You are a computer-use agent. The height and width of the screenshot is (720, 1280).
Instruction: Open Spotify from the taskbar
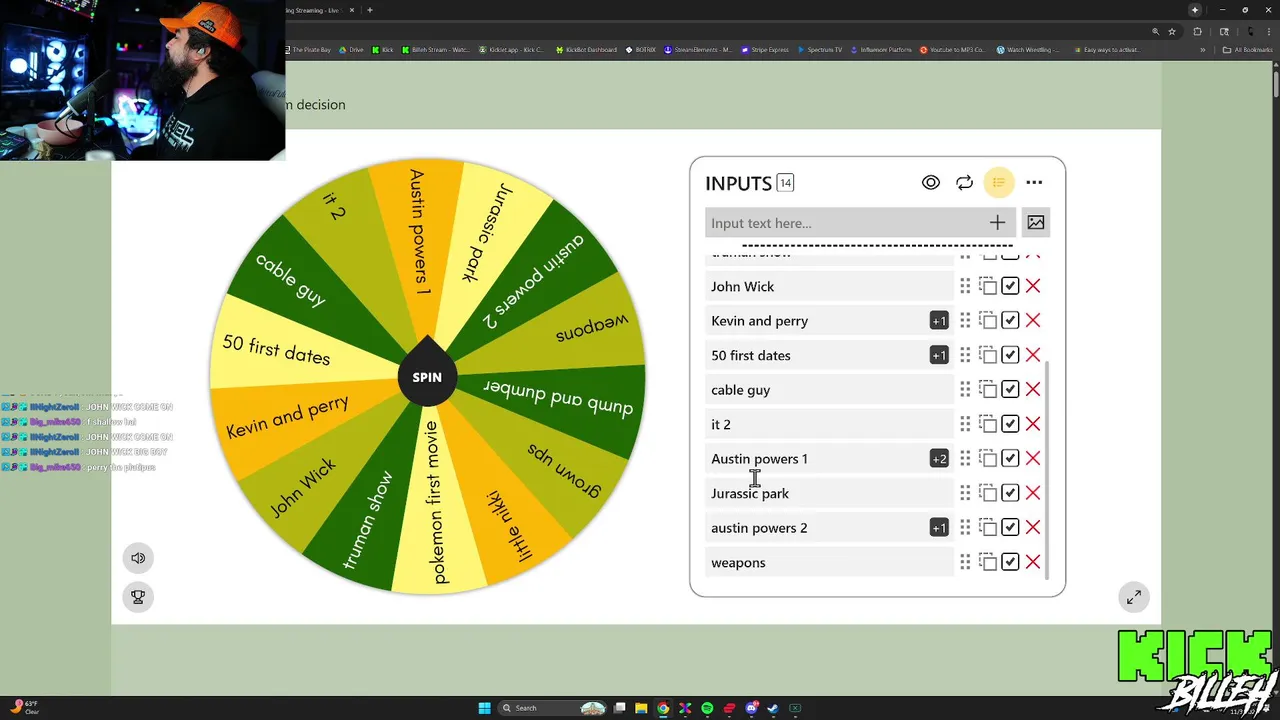pos(707,708)
